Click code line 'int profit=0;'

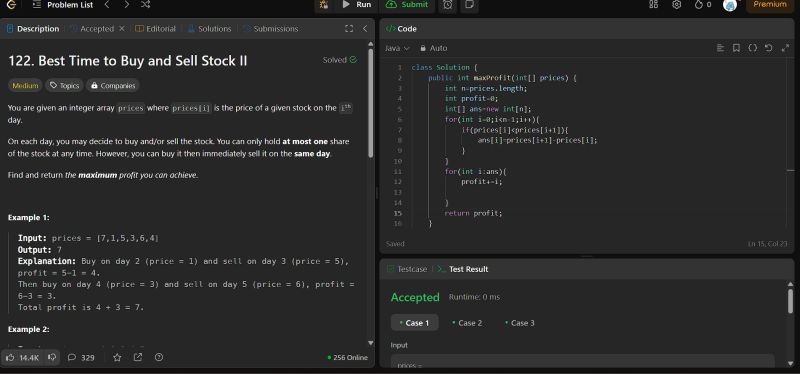[x=471, y=98]
